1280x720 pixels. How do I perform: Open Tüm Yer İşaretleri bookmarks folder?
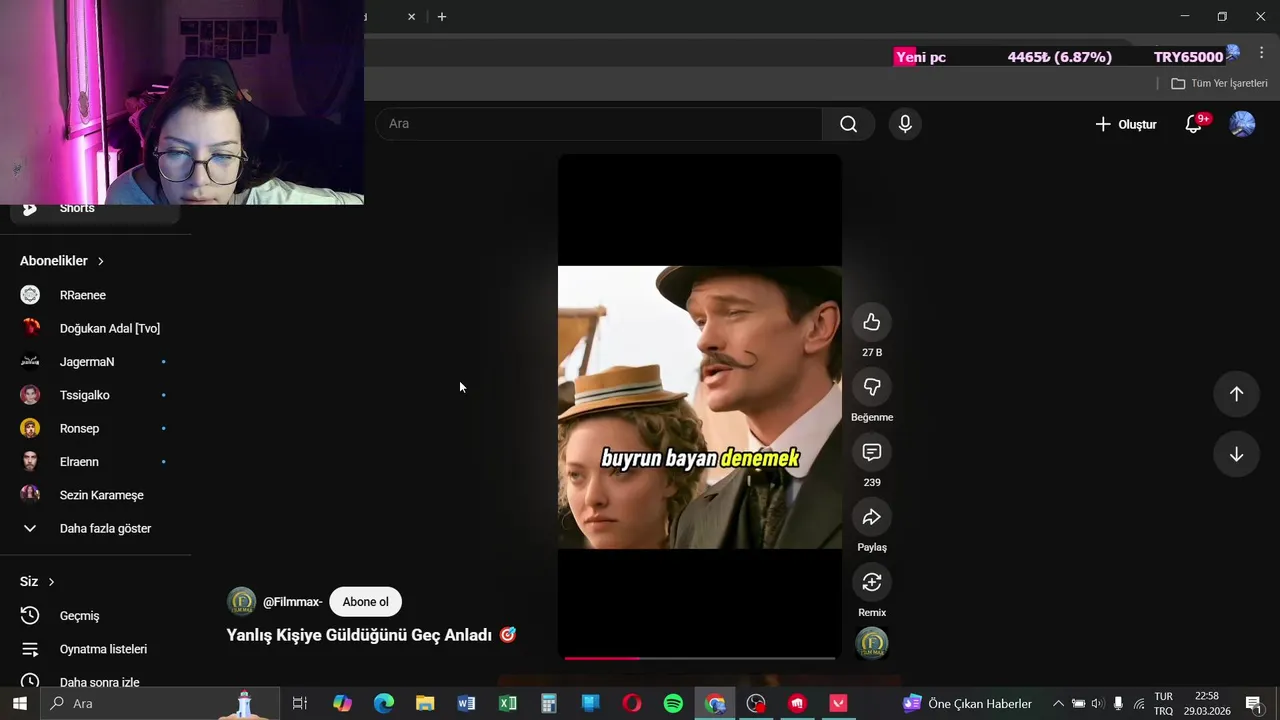(x=1219, y=83)
